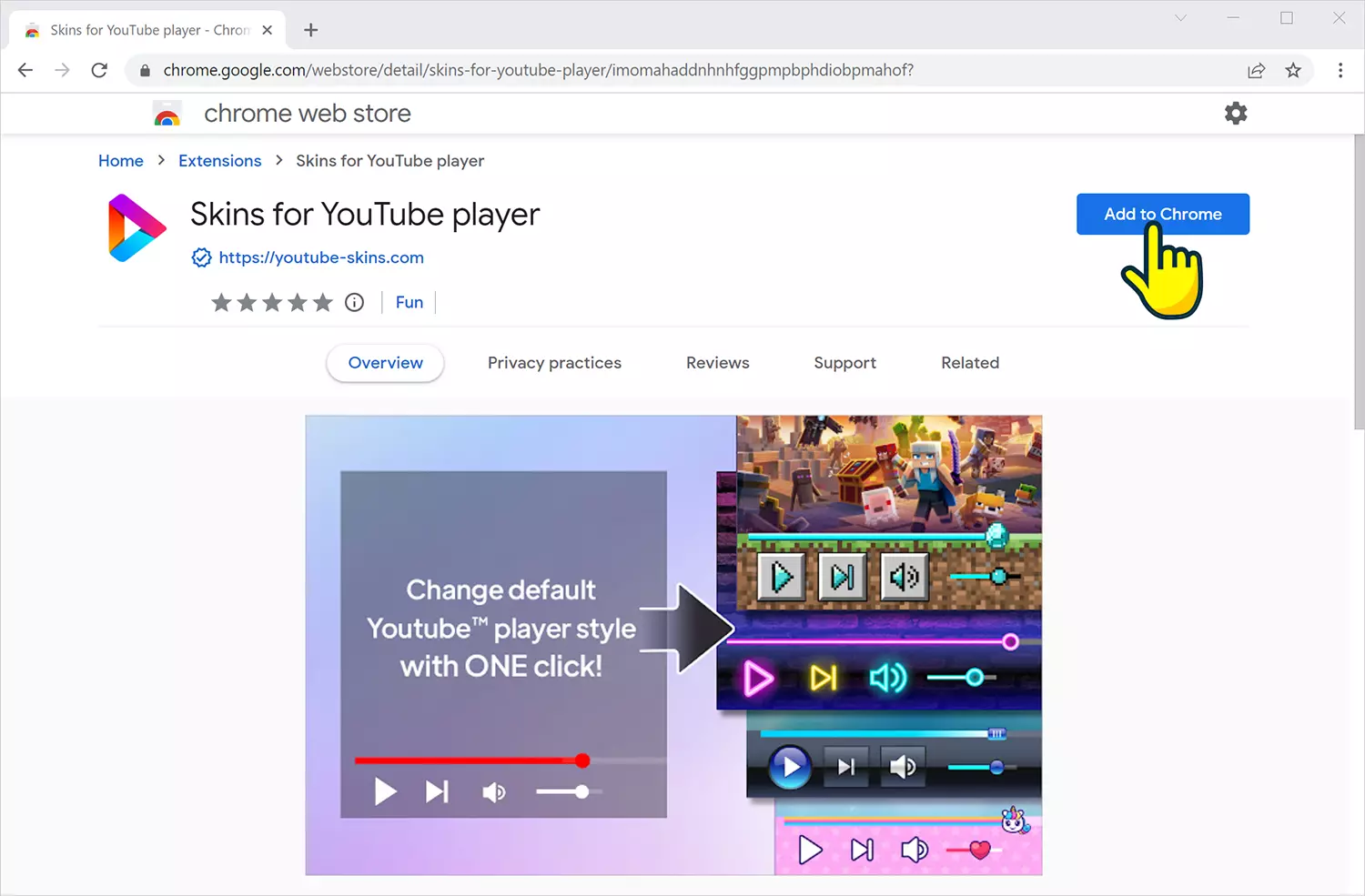Click the glossy dark-skin next button

point(846,767)
